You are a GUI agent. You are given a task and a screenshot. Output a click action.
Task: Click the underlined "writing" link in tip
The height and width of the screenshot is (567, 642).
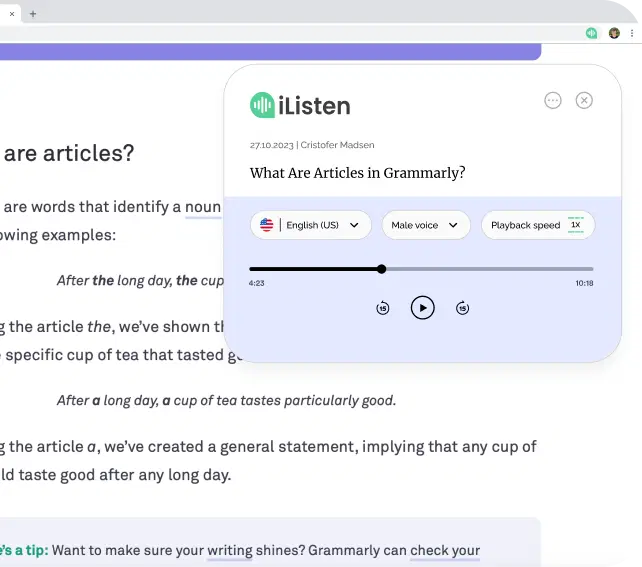(x=229, y=550)
